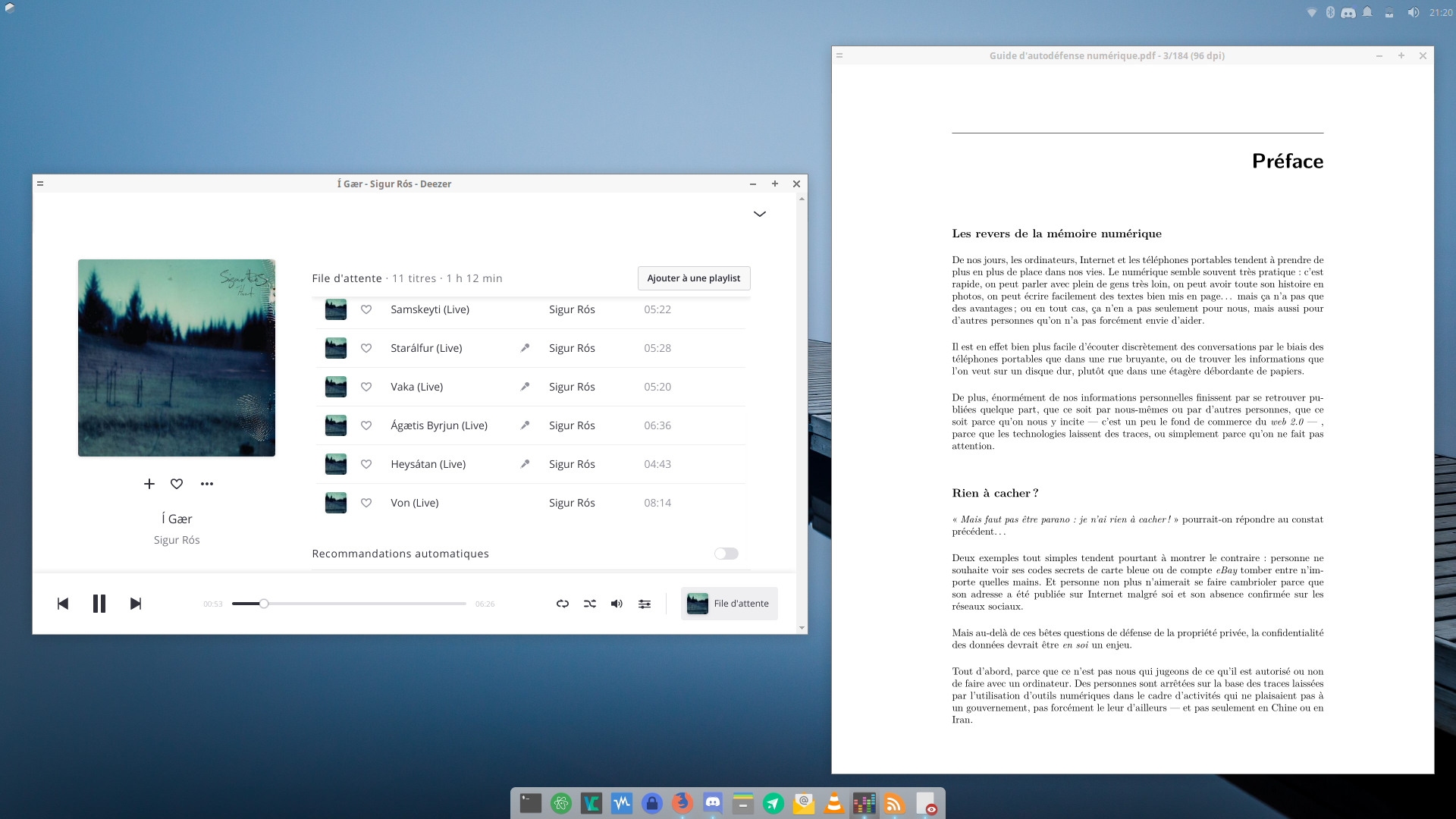This screenshot has height=819, width=1456.
Task: Click the Samskeyti (Live) row thumbnail
Action: (336, 309)
